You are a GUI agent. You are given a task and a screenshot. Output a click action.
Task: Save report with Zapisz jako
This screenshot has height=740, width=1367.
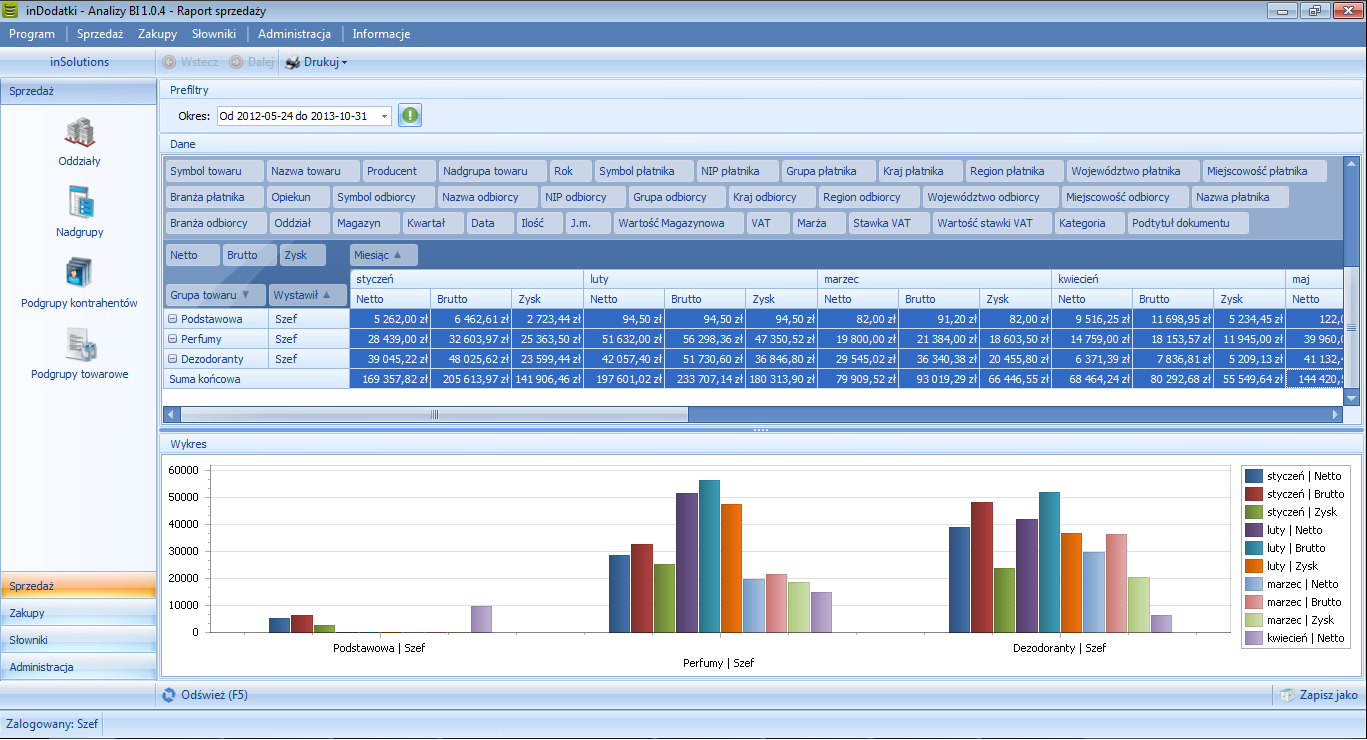click(1318, 694)
